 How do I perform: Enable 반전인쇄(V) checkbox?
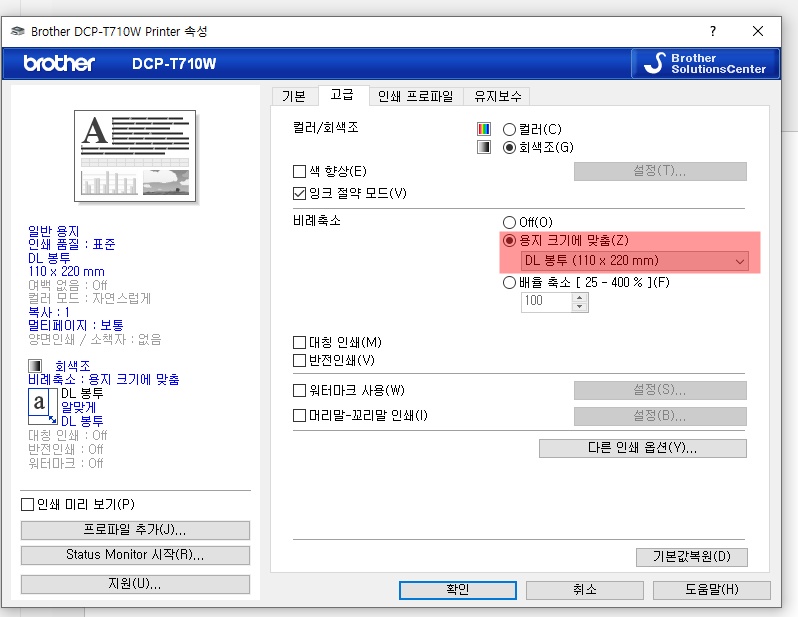tap(299, 360)
